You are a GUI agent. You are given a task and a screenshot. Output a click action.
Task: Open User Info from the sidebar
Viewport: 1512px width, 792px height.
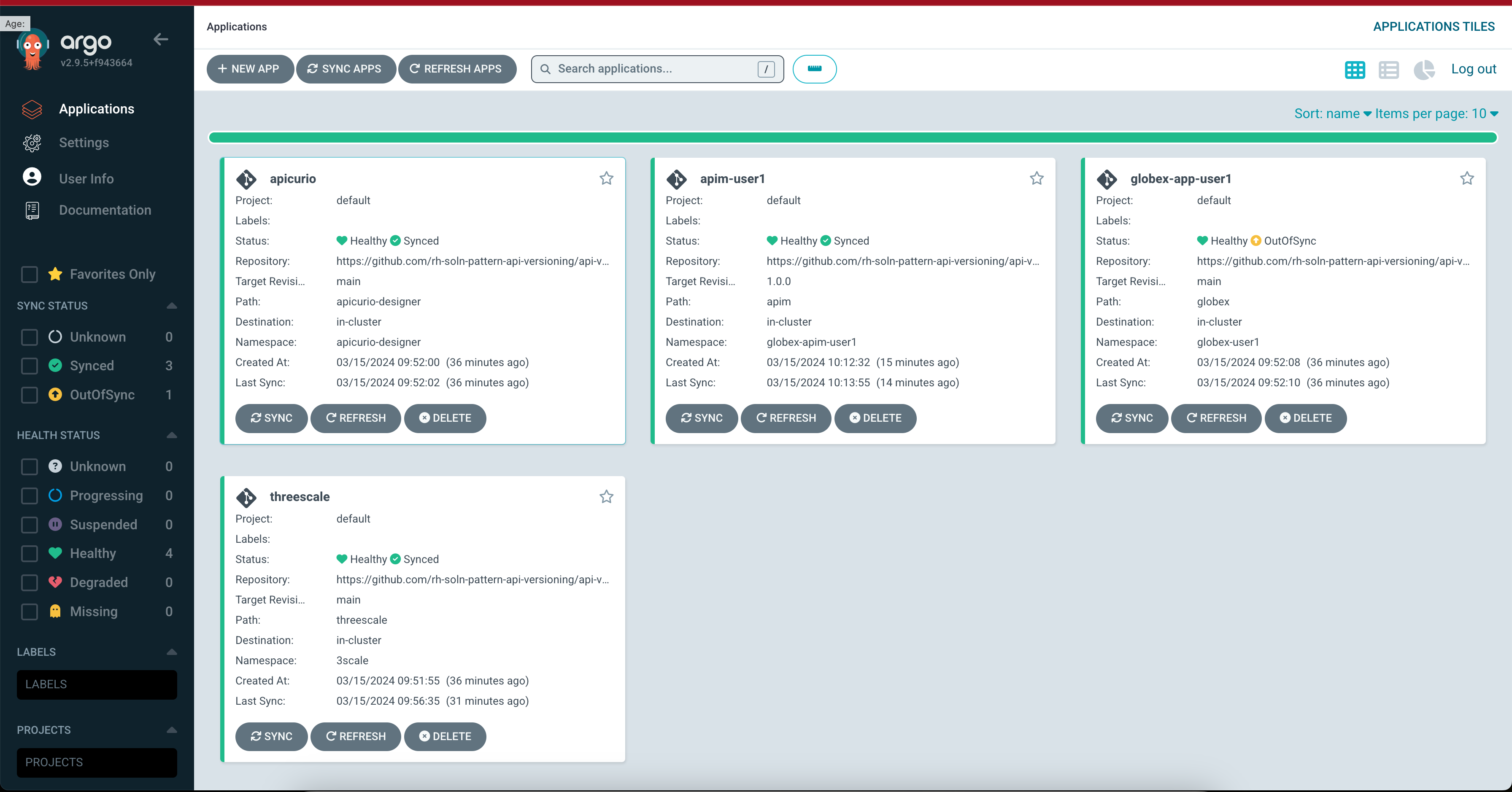tap(86, 179)
